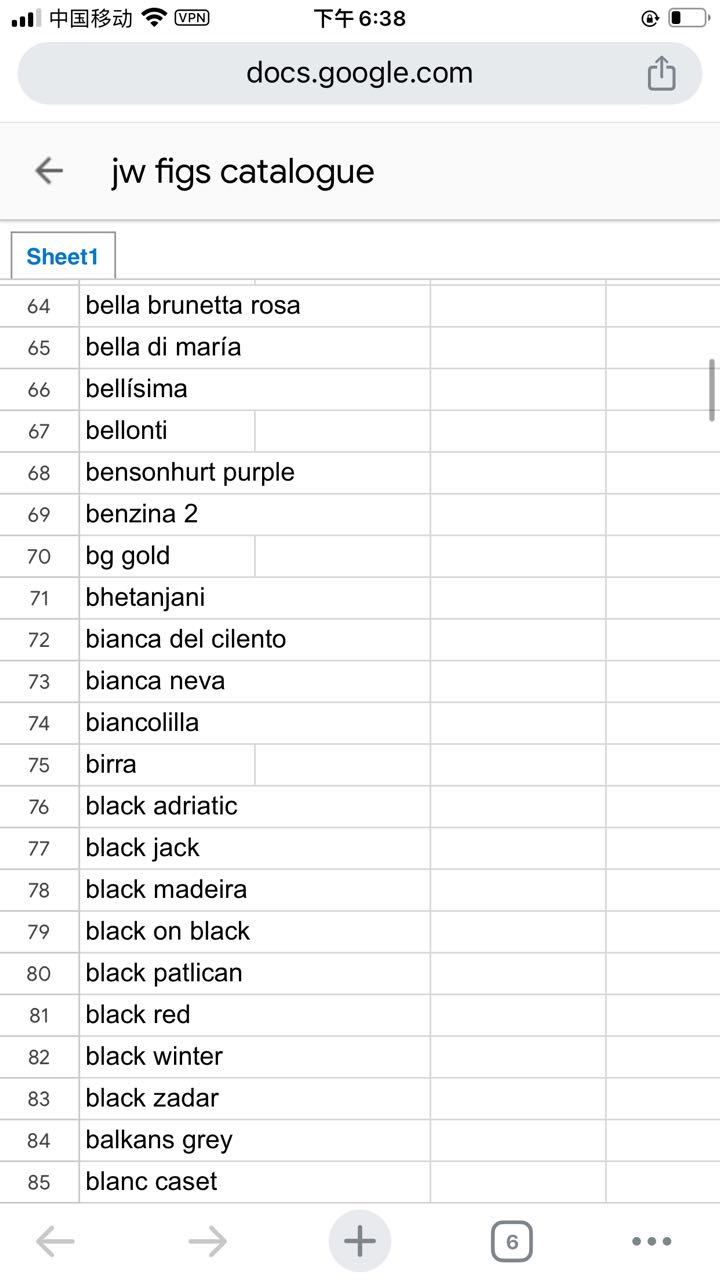Click the vertical scrollbar thumb
Image resolution: width=720 pixels, height=1280 pixels.
pyautogui.click(x=712, y=390)
